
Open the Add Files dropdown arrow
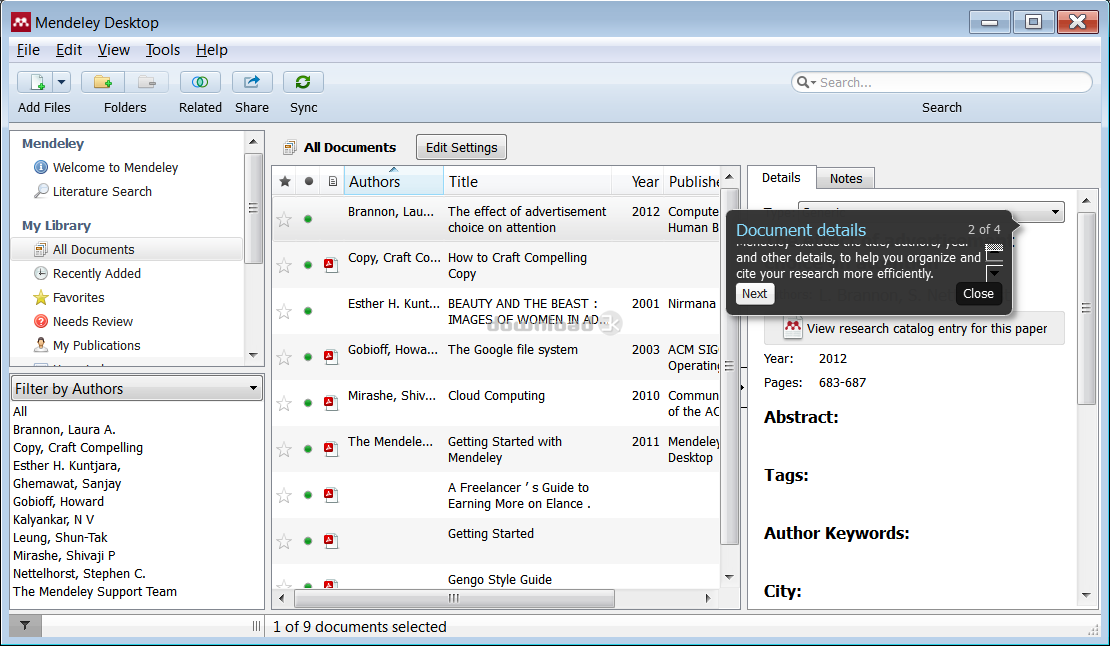(62, 82)
